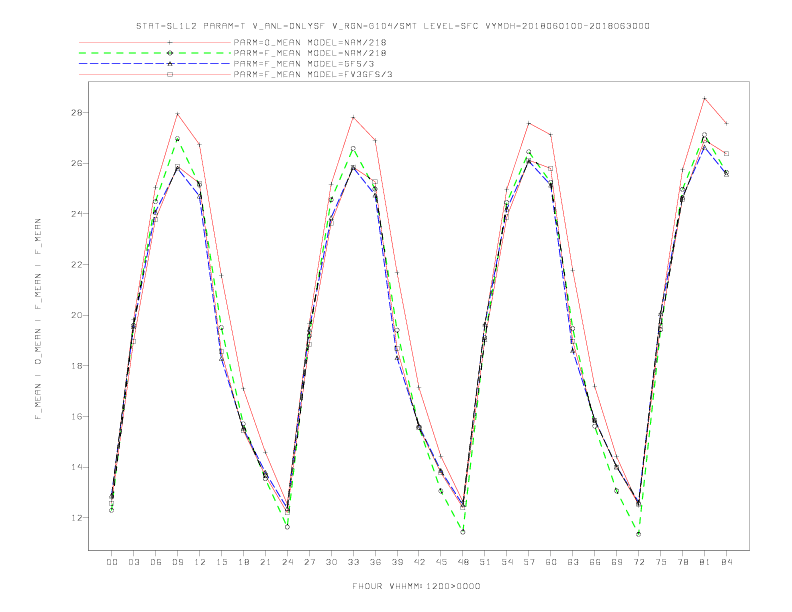The height and width of the screenshot is (612, 792).
Task: Click PARAM=T in the chart title
Action: pos(225,26)
